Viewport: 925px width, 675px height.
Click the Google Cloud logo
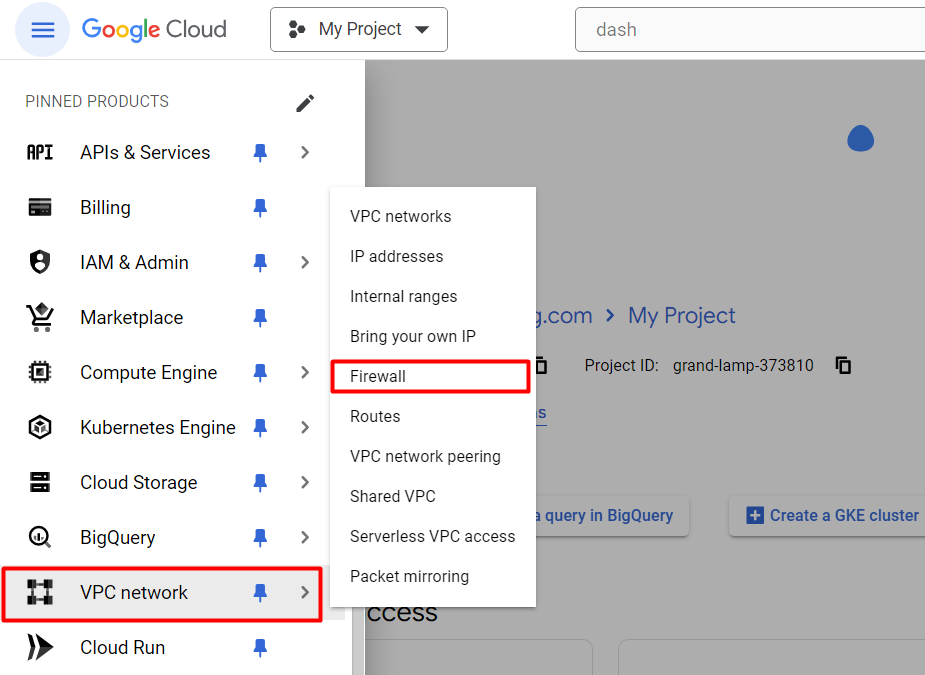click(x=154, y=30)
